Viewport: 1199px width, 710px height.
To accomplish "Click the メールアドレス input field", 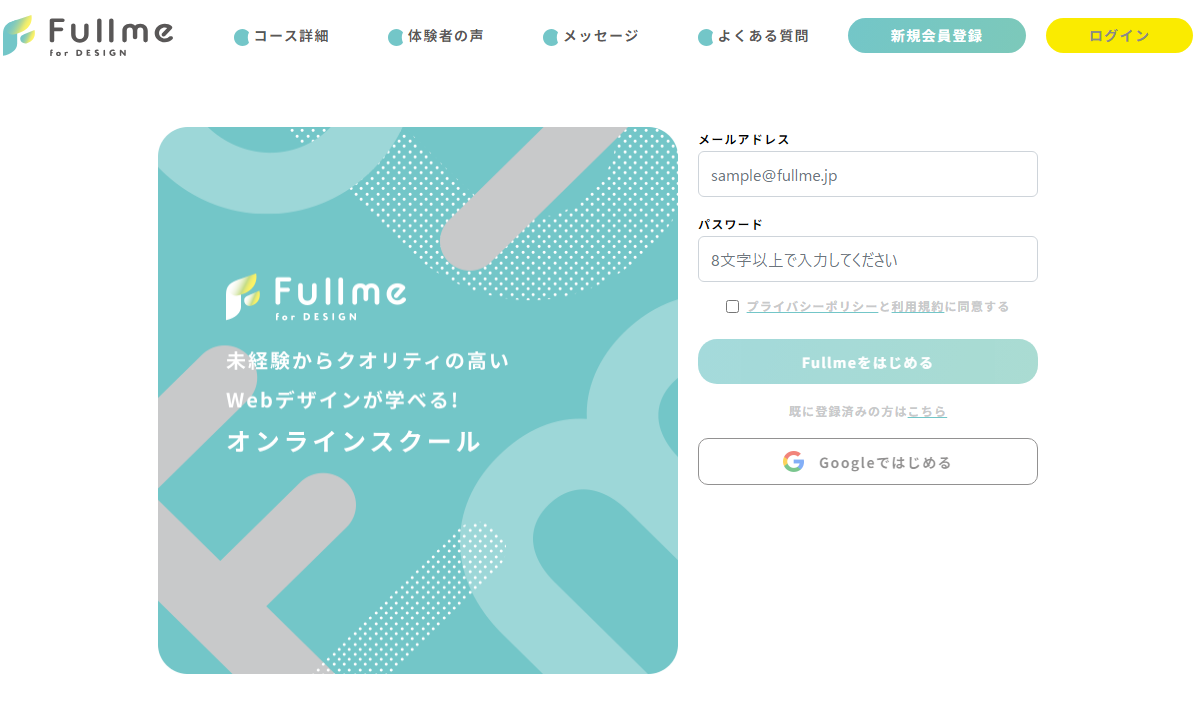I will pyautogui.click(x=867, y=174).
